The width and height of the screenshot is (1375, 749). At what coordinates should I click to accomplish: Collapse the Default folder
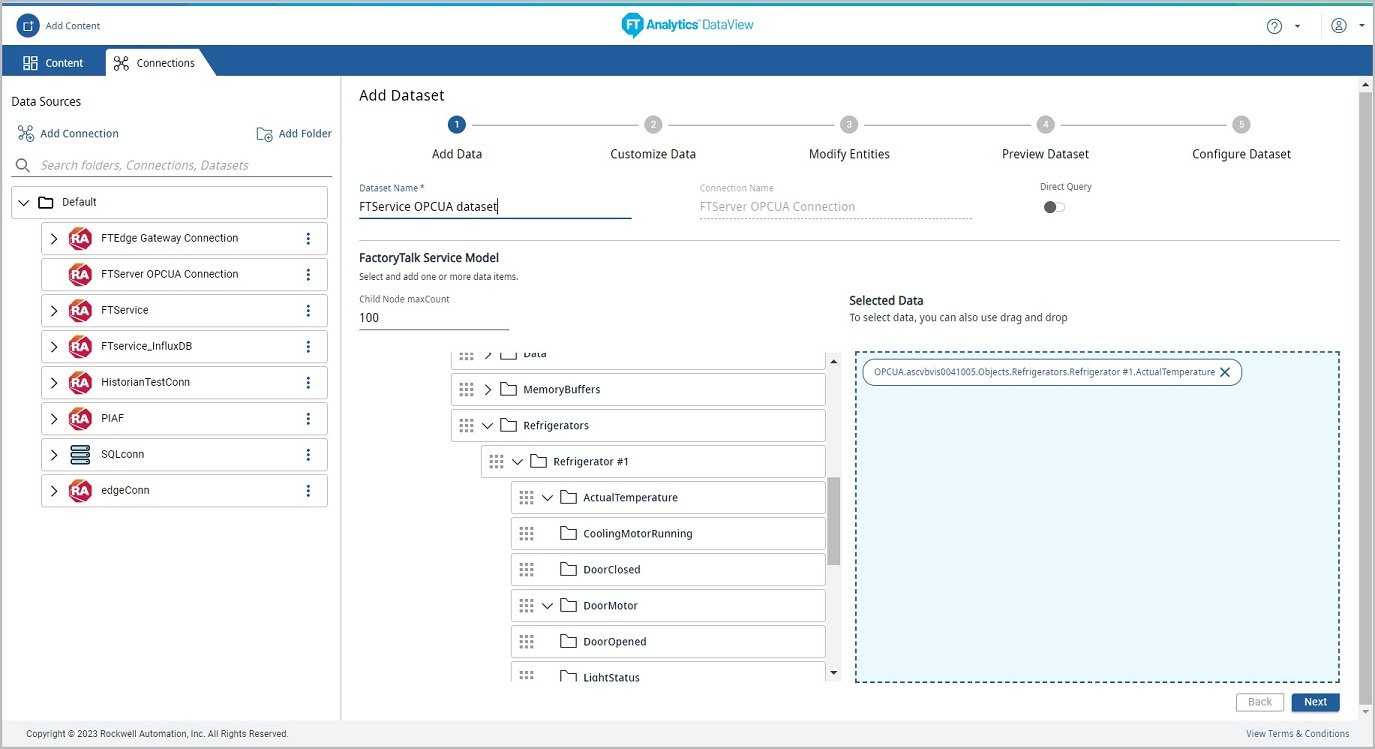24,202
